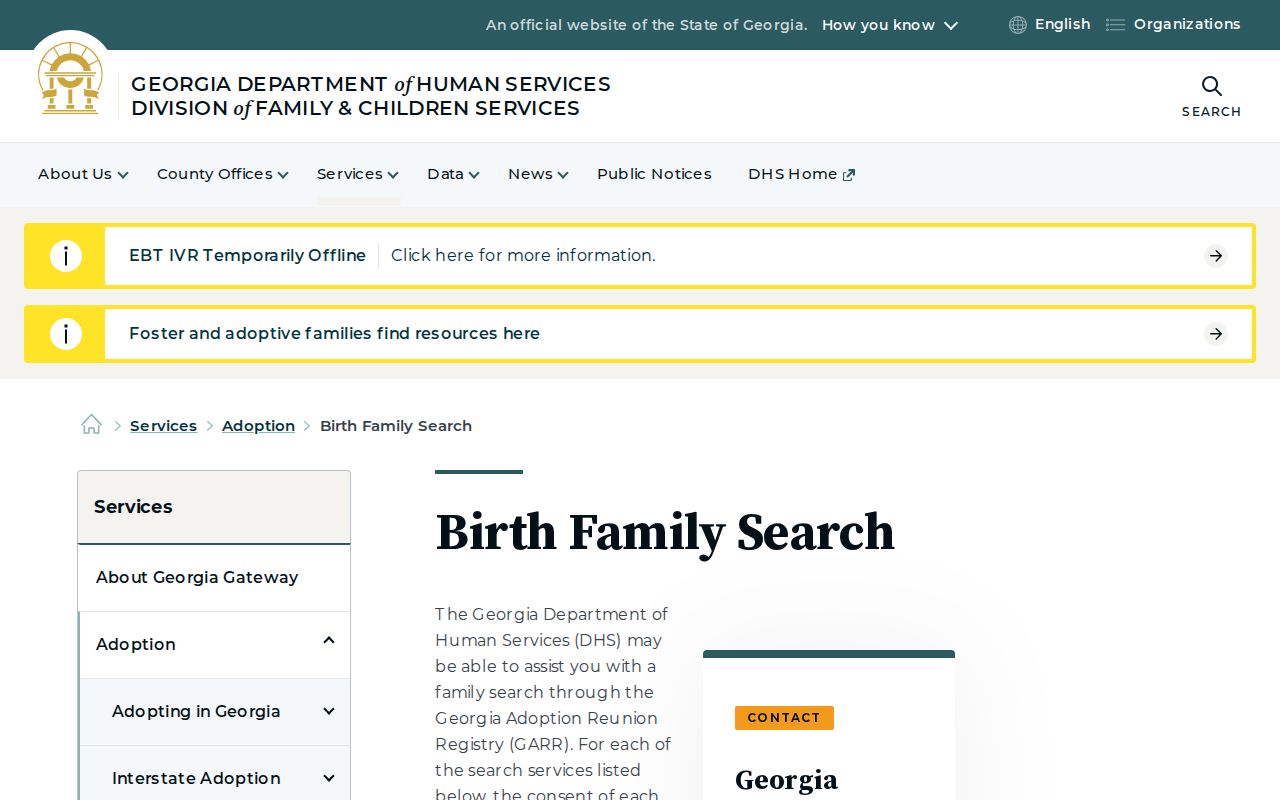Image resolution: width=1280 pixels, height=800 pixels.
Task: Open the About Us menu
Action: coord(83,174)
